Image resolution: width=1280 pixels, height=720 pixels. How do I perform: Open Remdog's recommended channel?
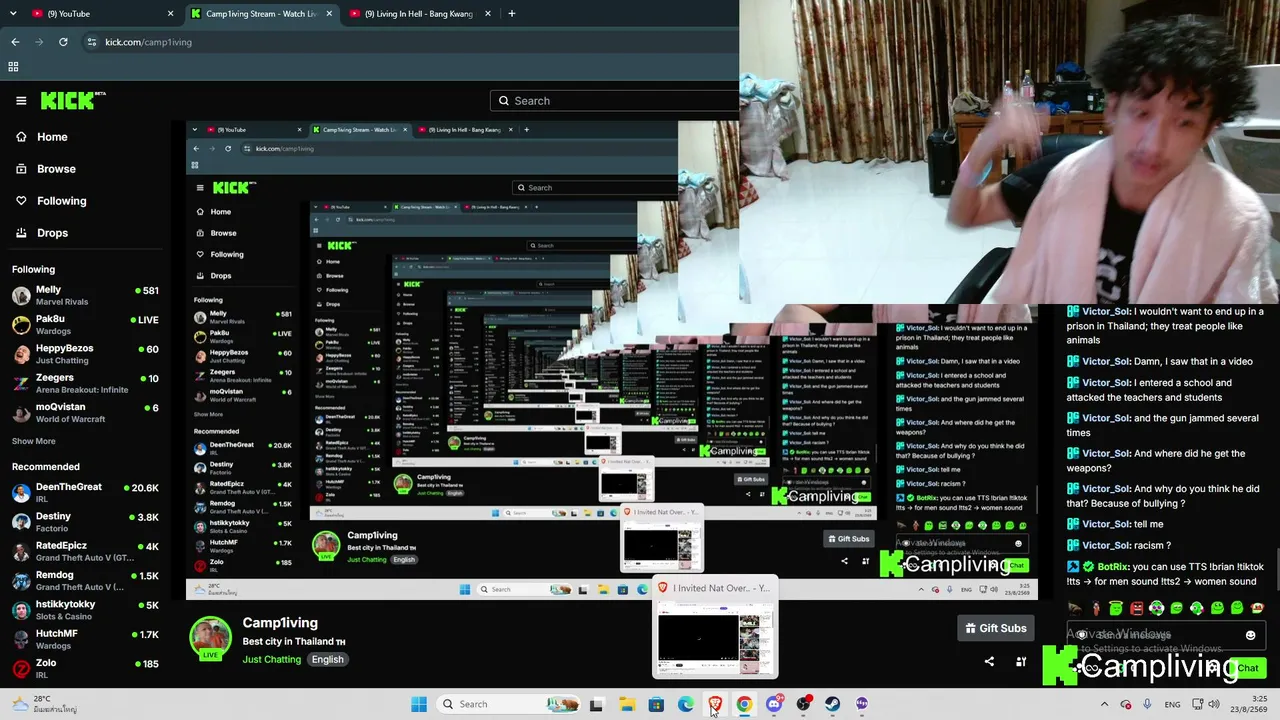point(85,581)
